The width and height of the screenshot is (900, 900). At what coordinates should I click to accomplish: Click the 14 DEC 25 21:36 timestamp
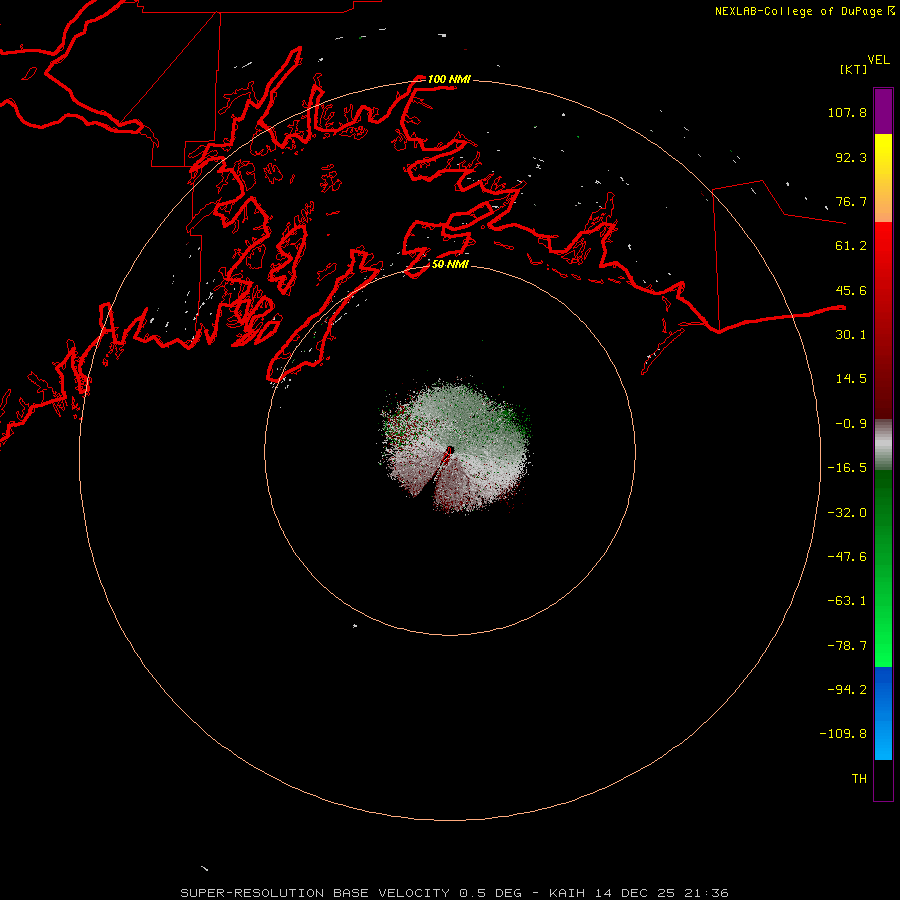pyautogui.click(x=662, y=893)
